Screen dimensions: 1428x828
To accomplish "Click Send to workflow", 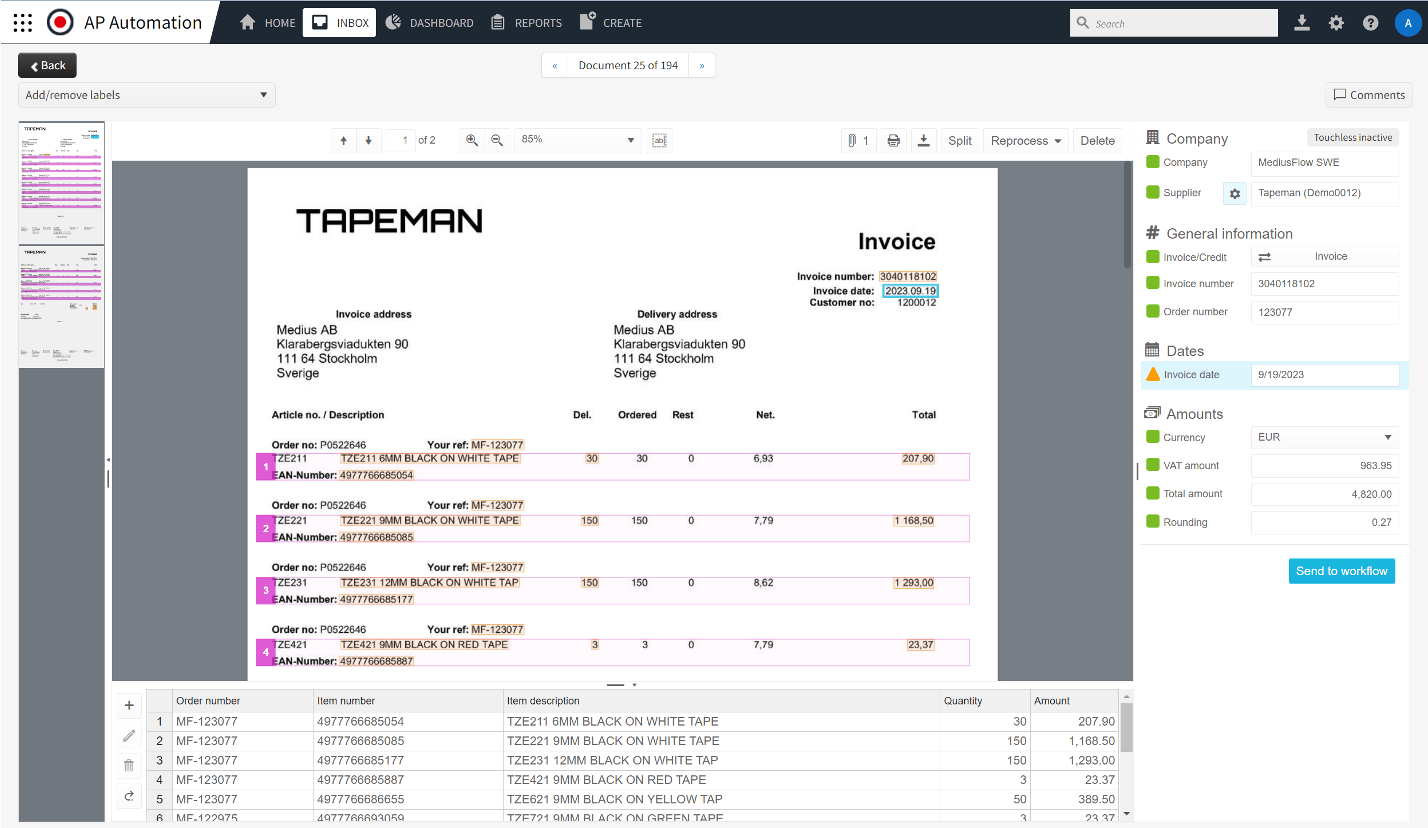I will click(1341, 571).
